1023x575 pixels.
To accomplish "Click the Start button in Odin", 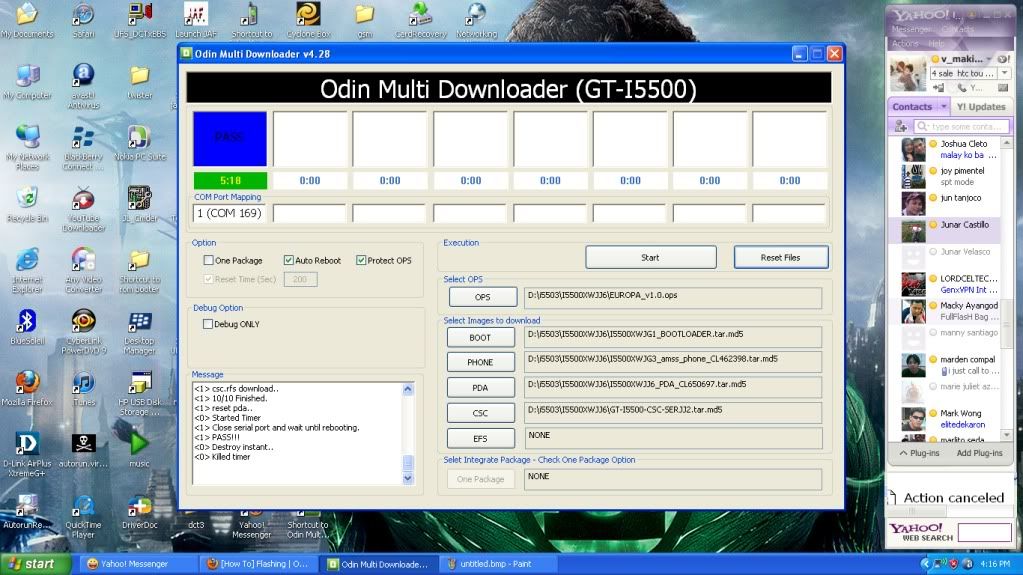I will pyautogui.click(x=650, y=257).
